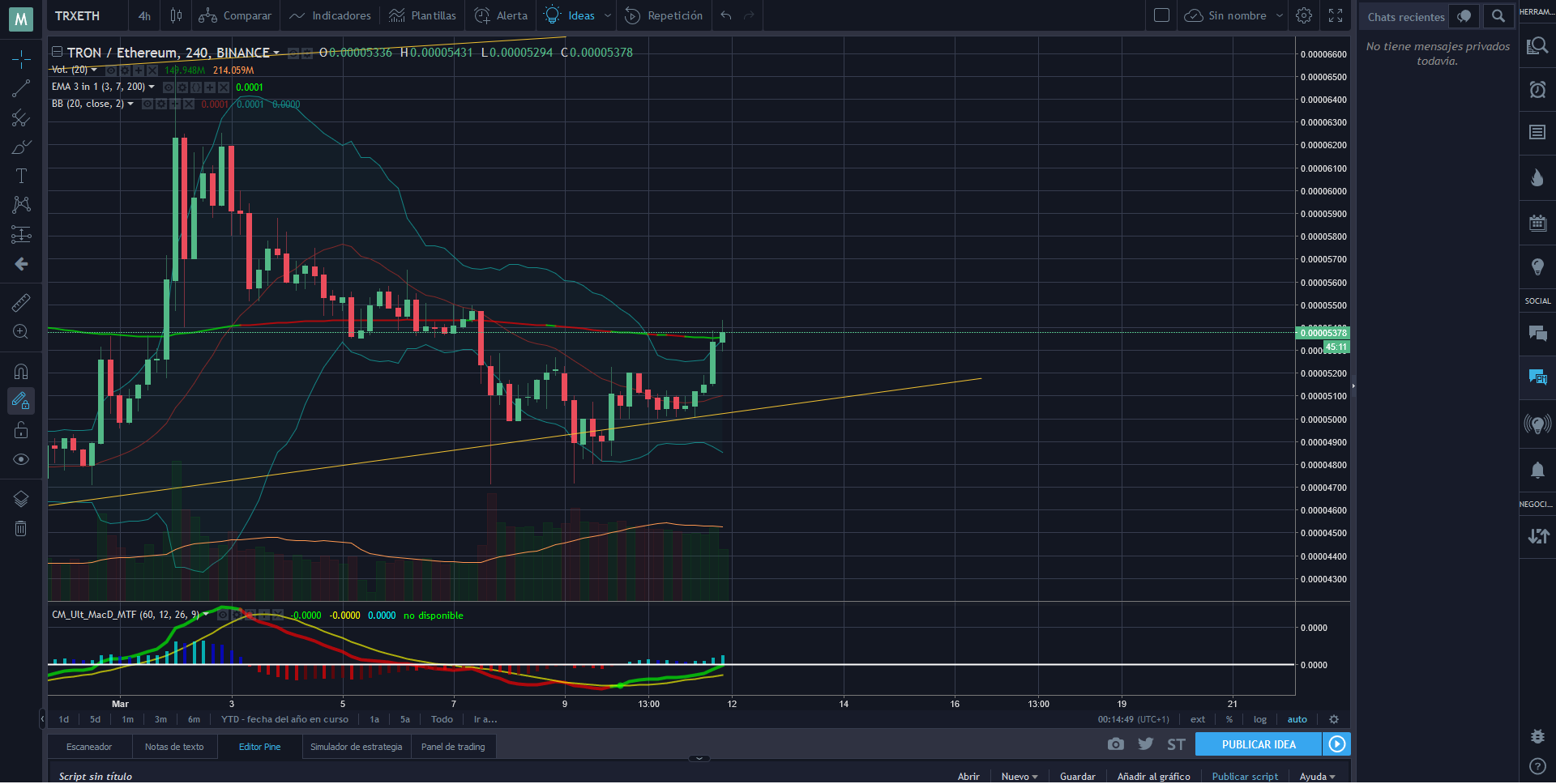Take a chart snapshot with camera icon

coord(1116,744)
